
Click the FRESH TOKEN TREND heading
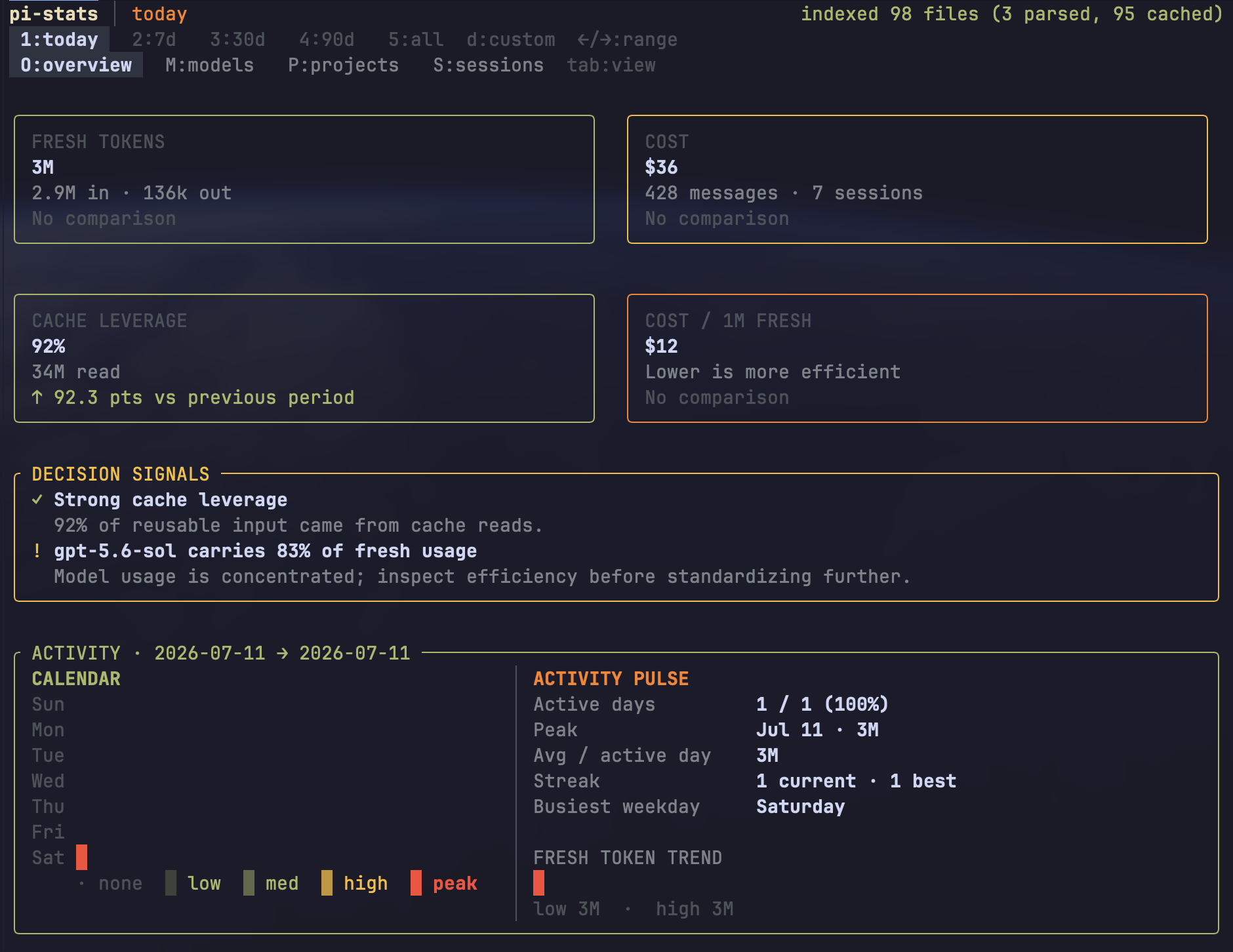pos(628,858)
